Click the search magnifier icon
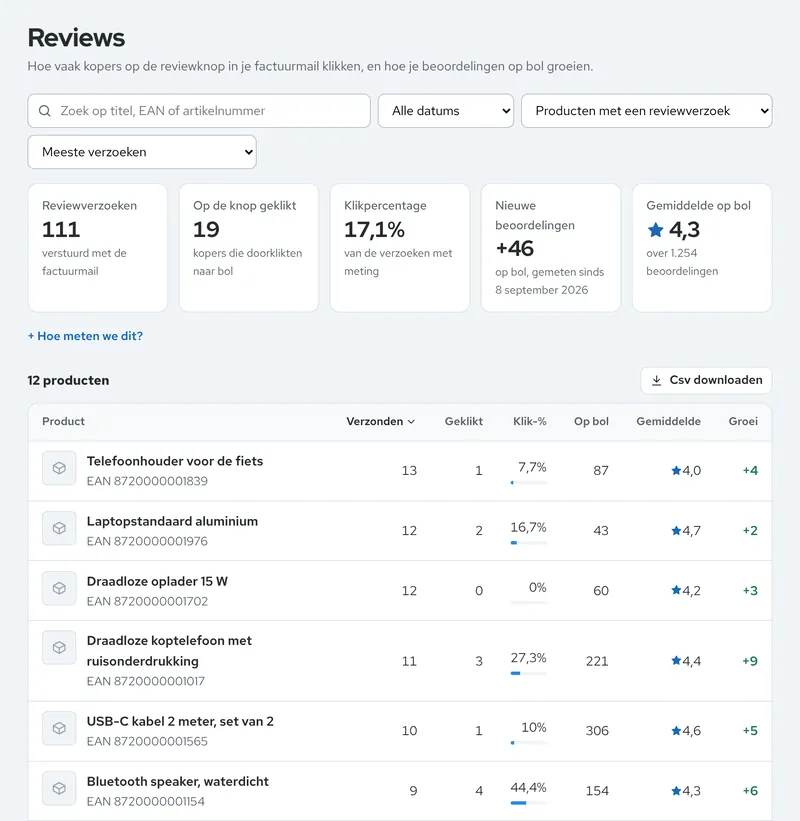The width and height of the screenshot is (800, 821). click(x=45, y=111)
